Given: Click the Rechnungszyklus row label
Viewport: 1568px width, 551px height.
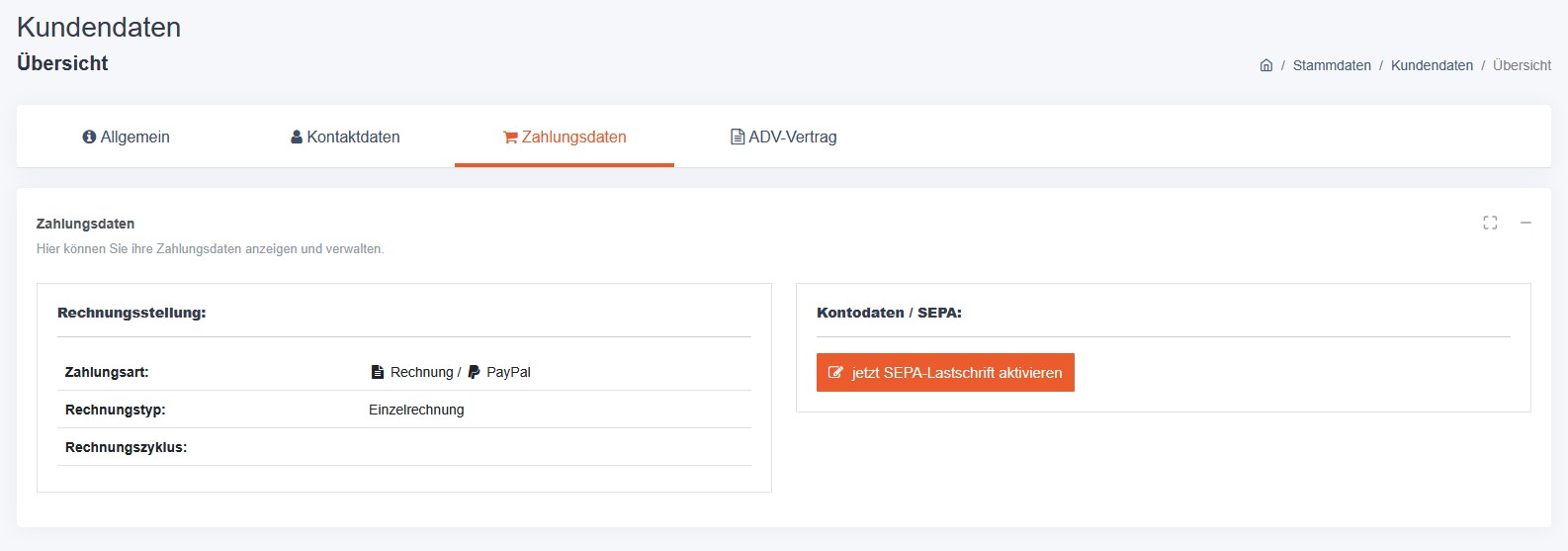Looking at the screenshot, I should (126, 447).
